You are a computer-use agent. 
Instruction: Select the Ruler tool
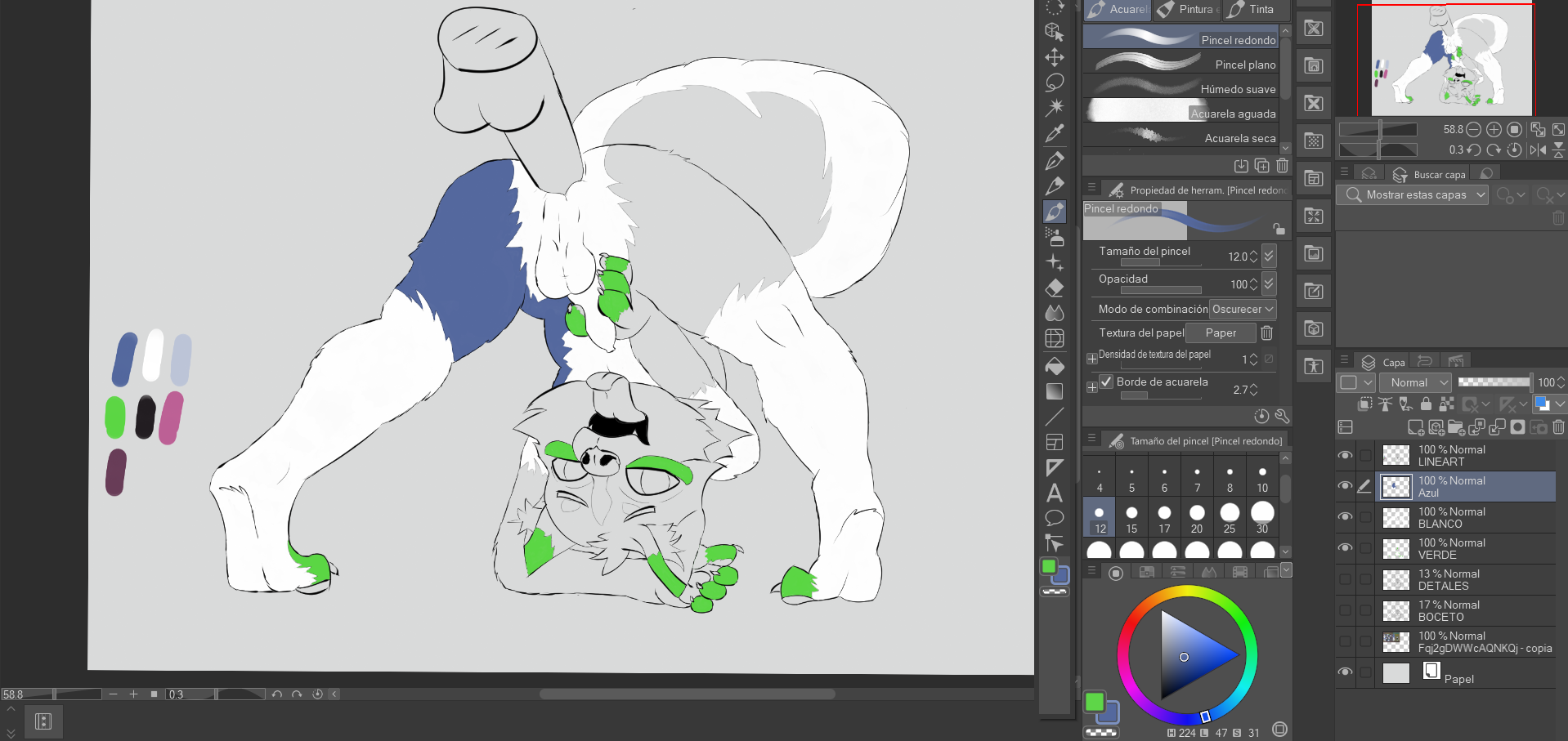click(x=1055, y=467)
